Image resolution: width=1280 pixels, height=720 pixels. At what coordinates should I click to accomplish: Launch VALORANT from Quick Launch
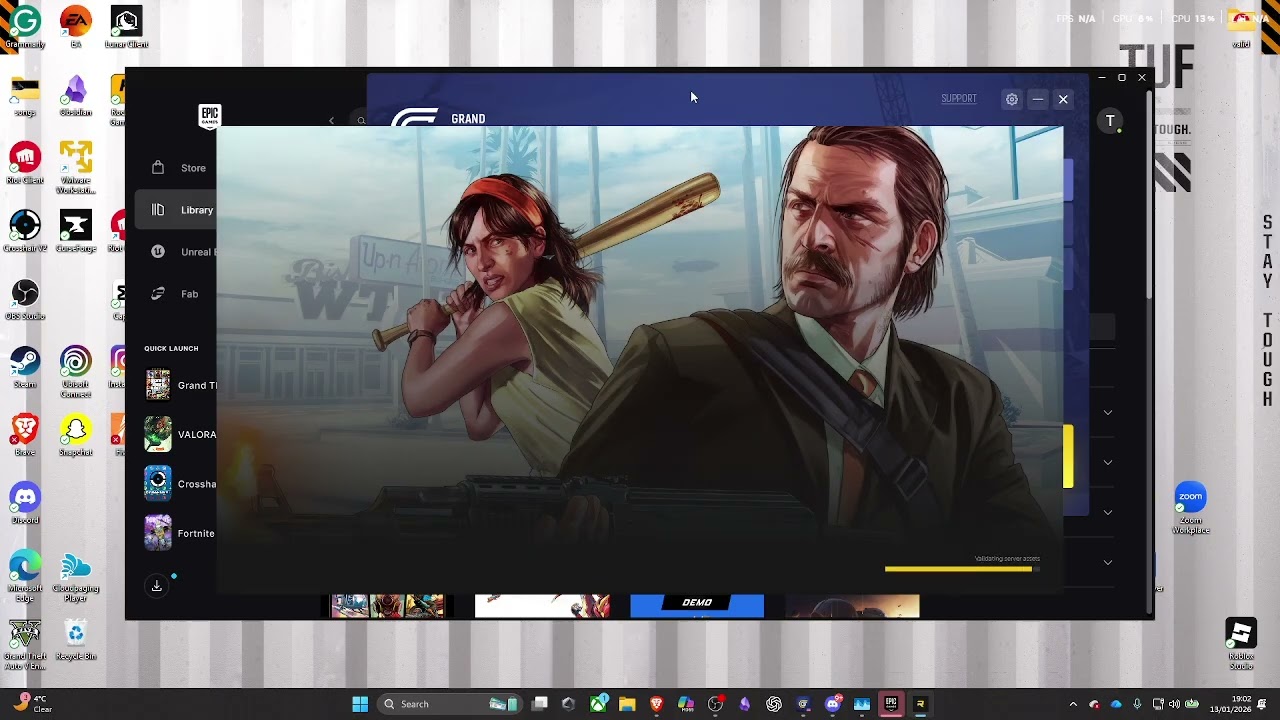tap(180, 435)
